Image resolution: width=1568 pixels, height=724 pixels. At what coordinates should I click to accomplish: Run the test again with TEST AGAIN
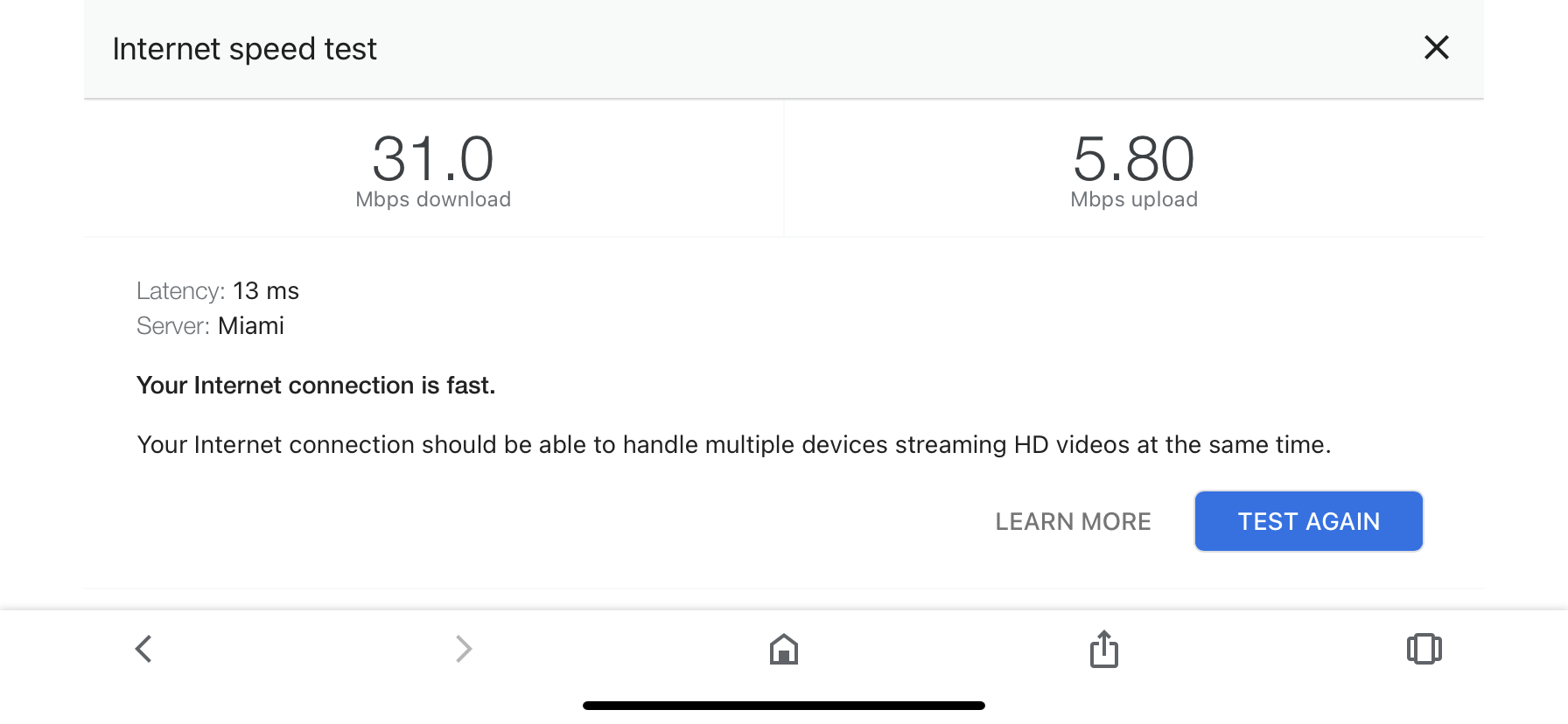(1309, 521)
